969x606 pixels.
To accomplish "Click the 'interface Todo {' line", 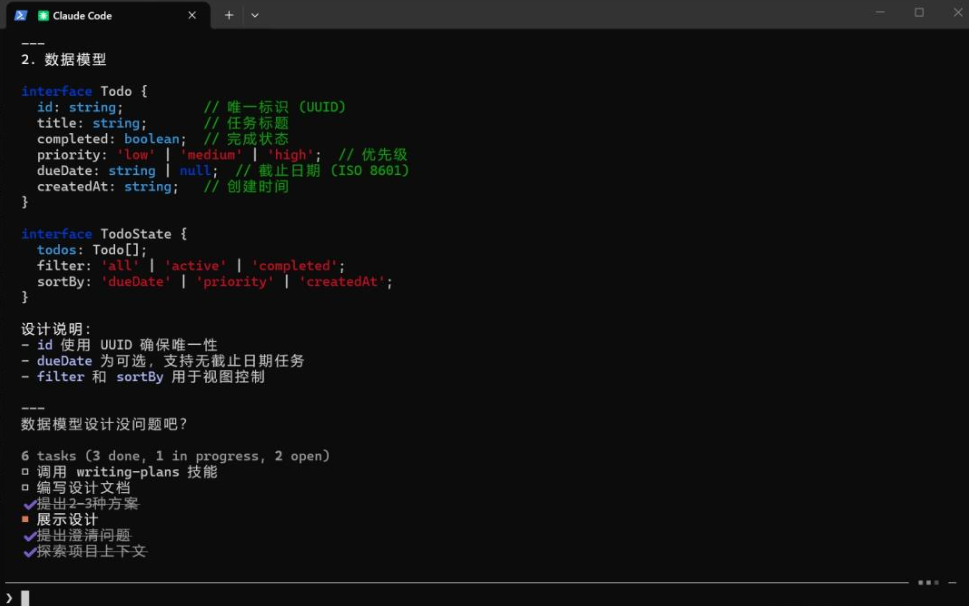I will (x=84, y=91).
